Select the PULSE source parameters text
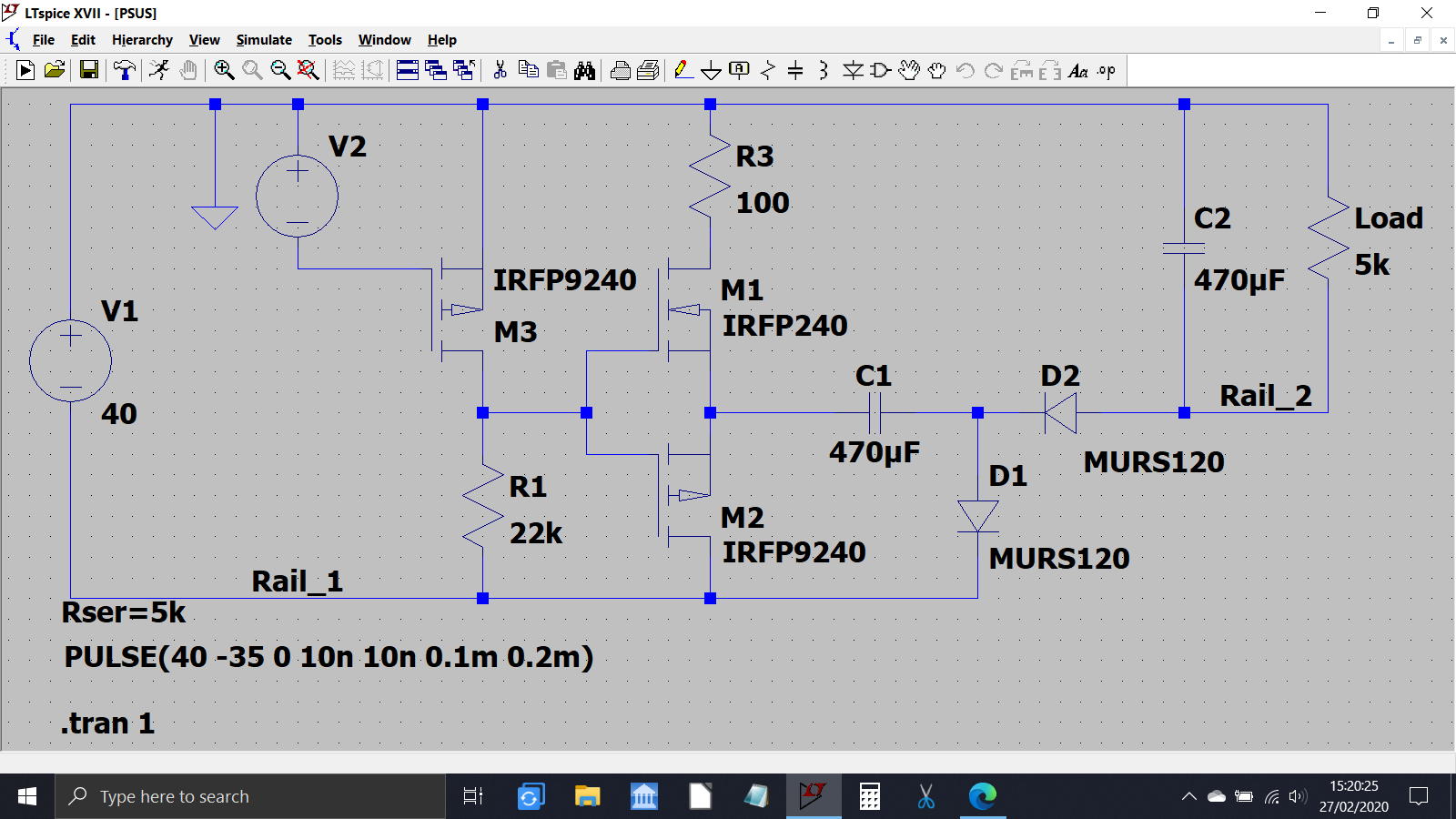1456x819 pixels. (x=329, y=657)
